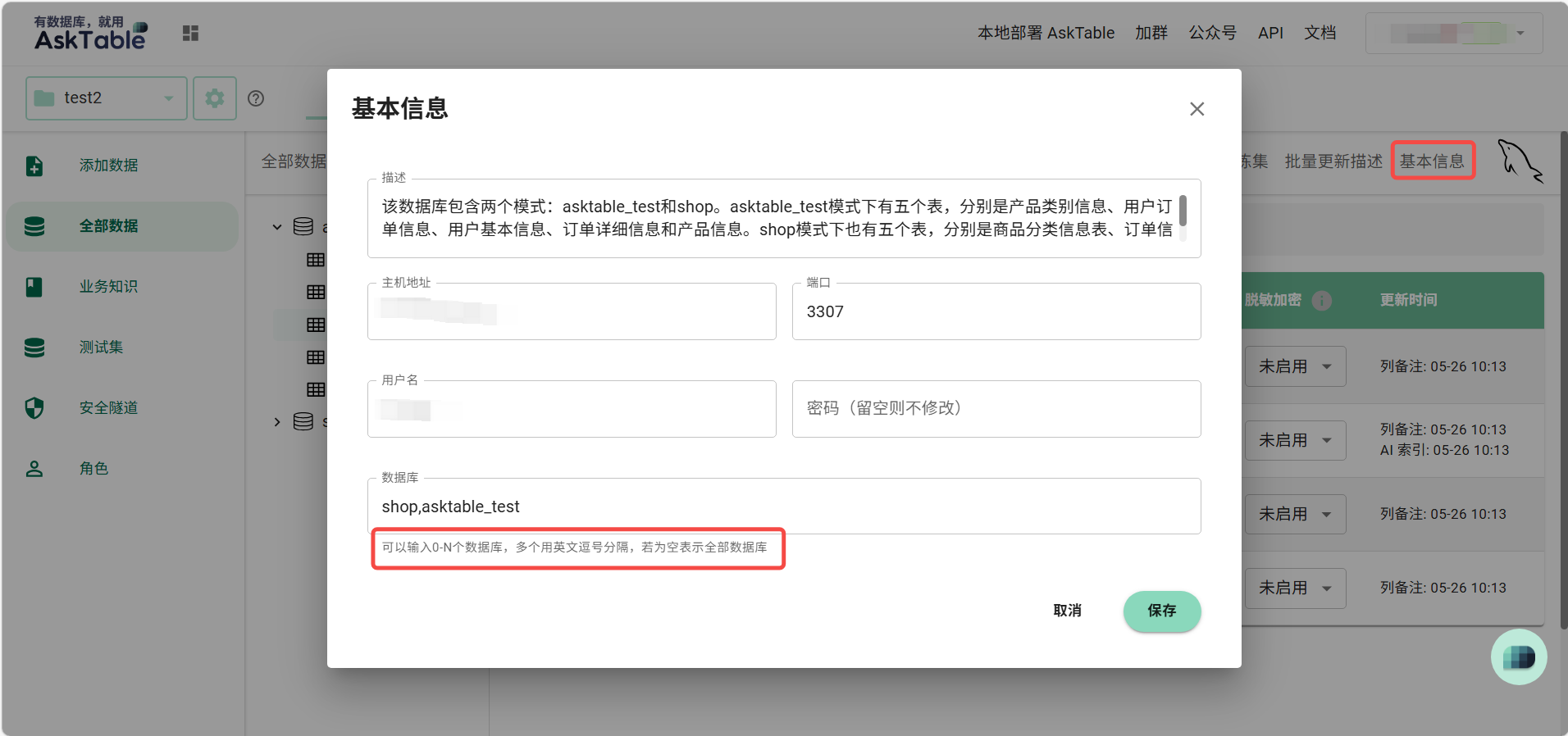Click the help question mark icon
Screen dimensions: 1568x736
pos(256,98)
